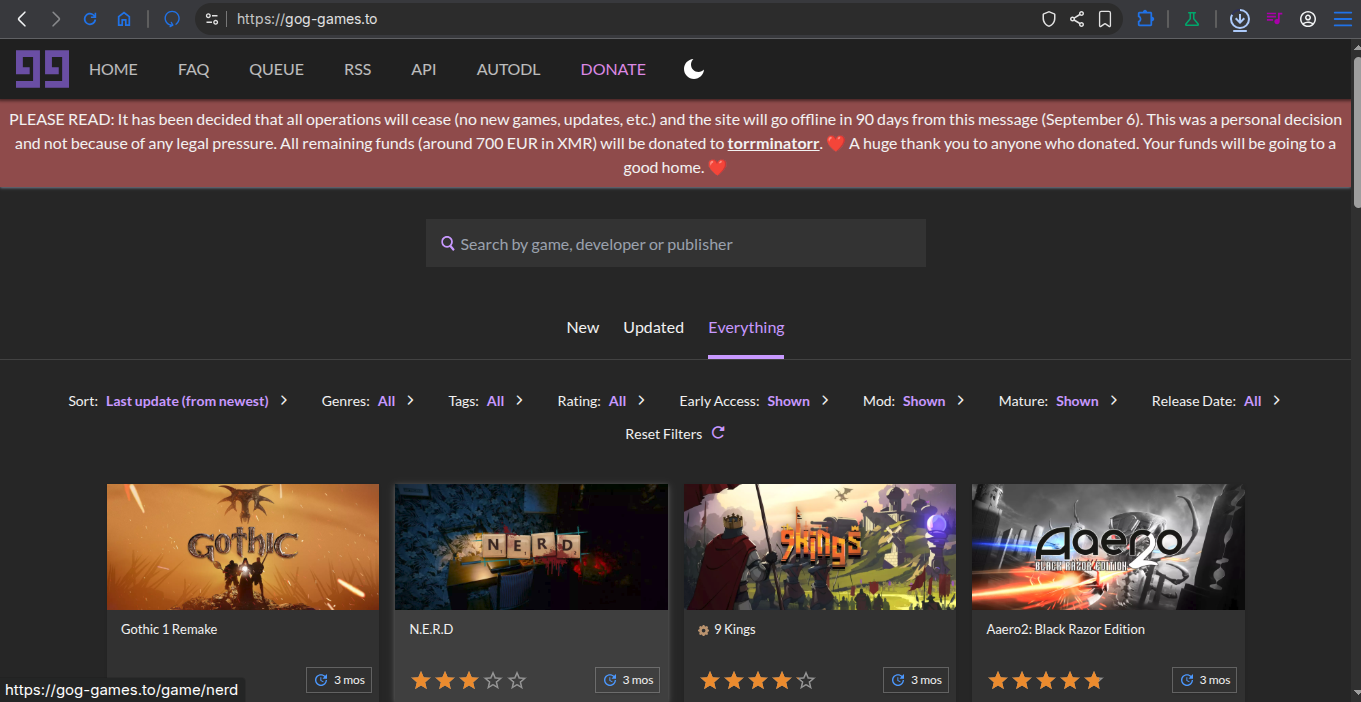Click the Aaero2 cover thumbnail
The image size is (1361, 702).
tap(1108, 547)
